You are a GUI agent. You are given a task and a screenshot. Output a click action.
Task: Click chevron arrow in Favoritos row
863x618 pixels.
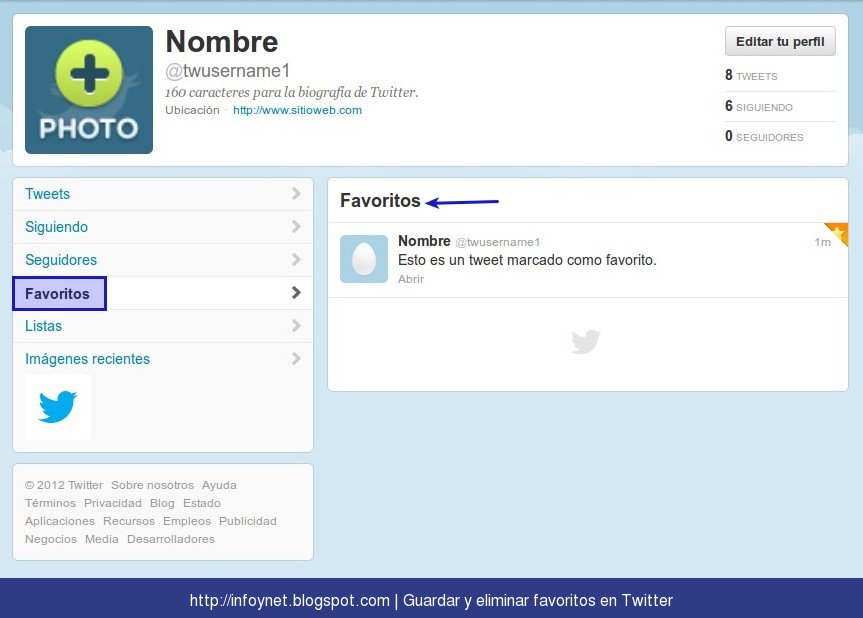click(x=296, y=293)
